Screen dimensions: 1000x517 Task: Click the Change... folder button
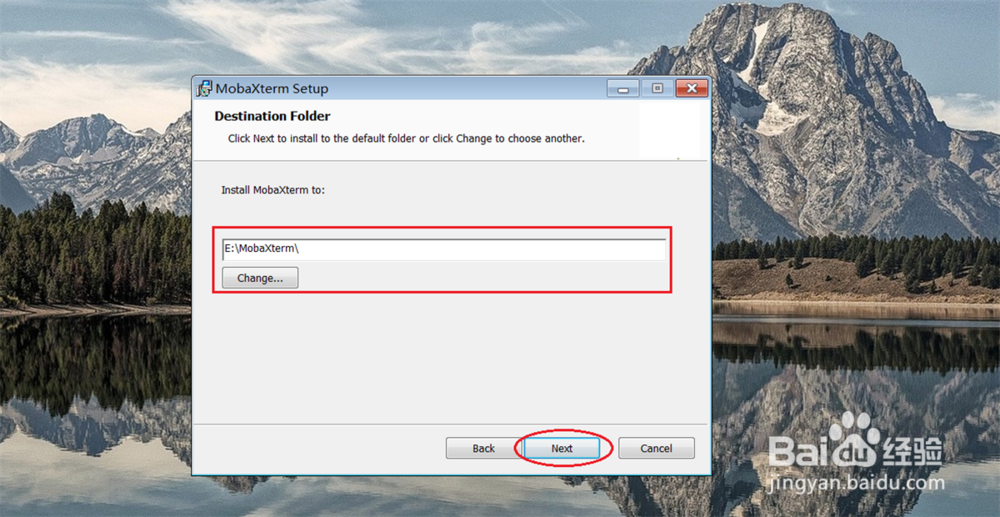point(260,278)
